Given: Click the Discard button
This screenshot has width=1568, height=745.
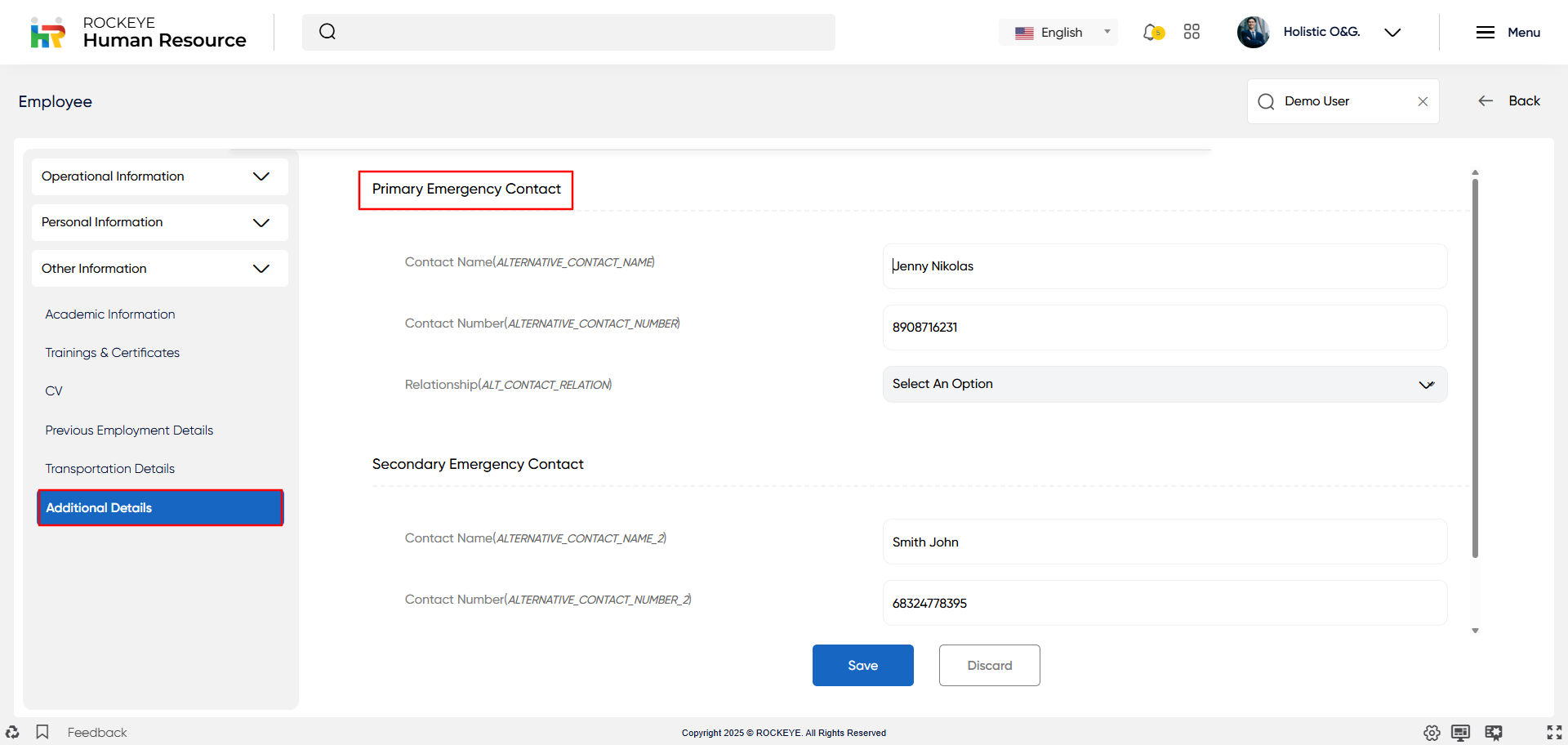Looking at the screenshot, I should point(989,665).
